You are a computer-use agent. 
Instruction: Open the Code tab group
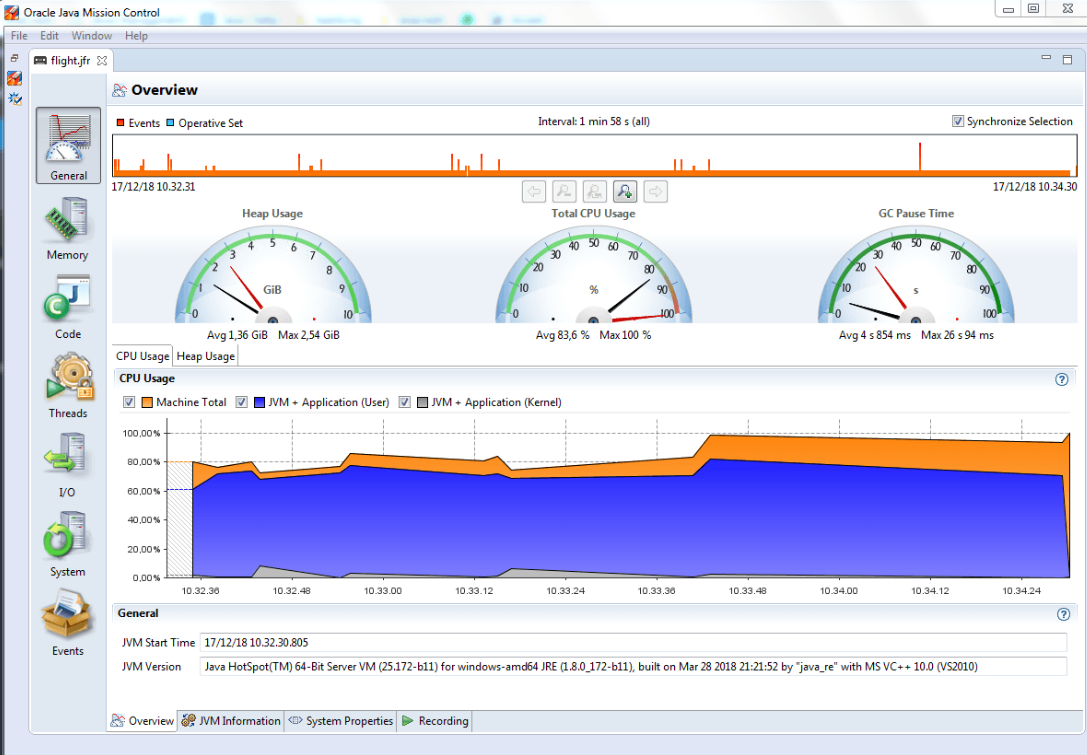(x=67, y=308)
